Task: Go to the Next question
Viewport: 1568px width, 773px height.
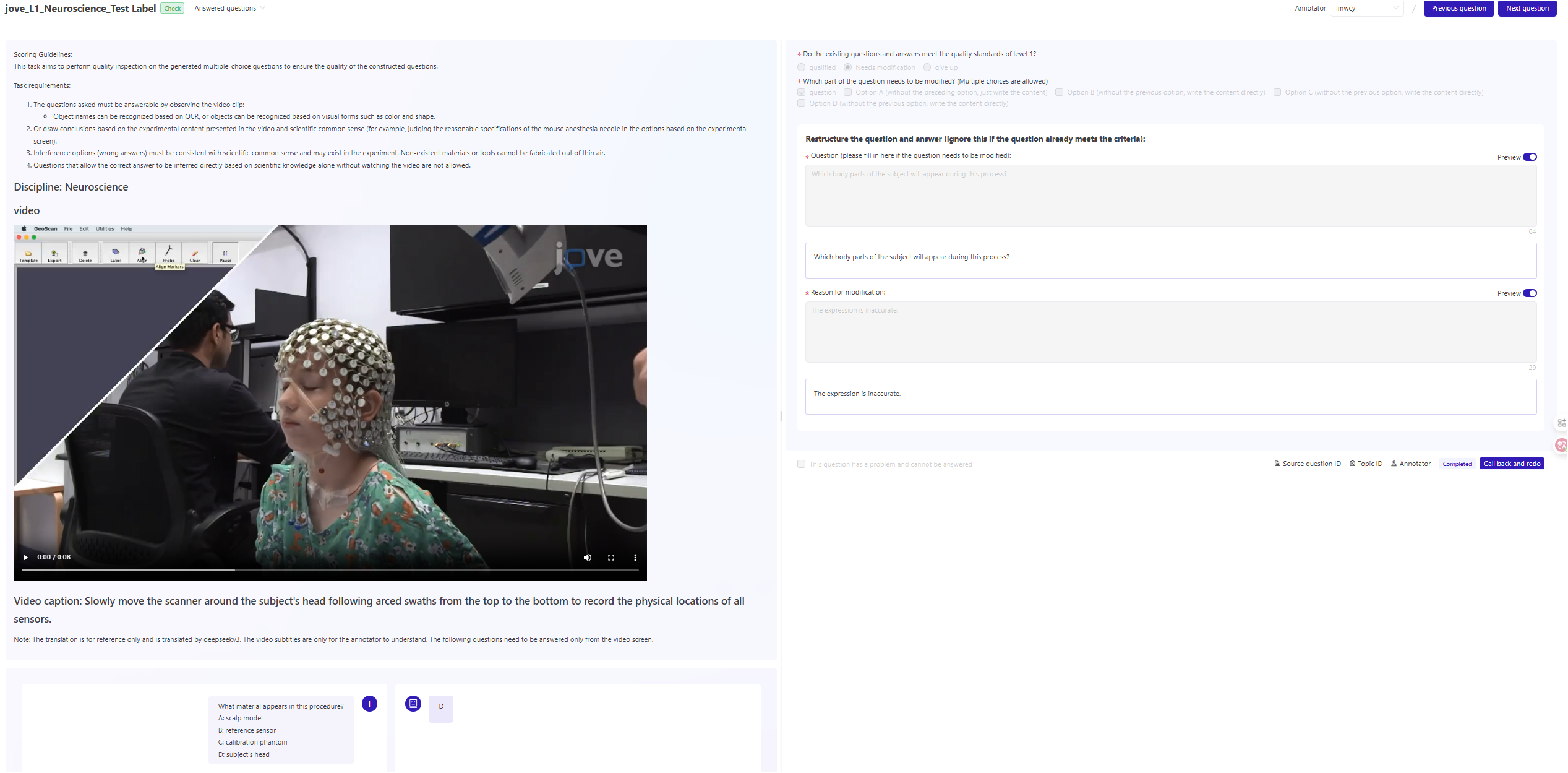Action: click(1527, 8)
